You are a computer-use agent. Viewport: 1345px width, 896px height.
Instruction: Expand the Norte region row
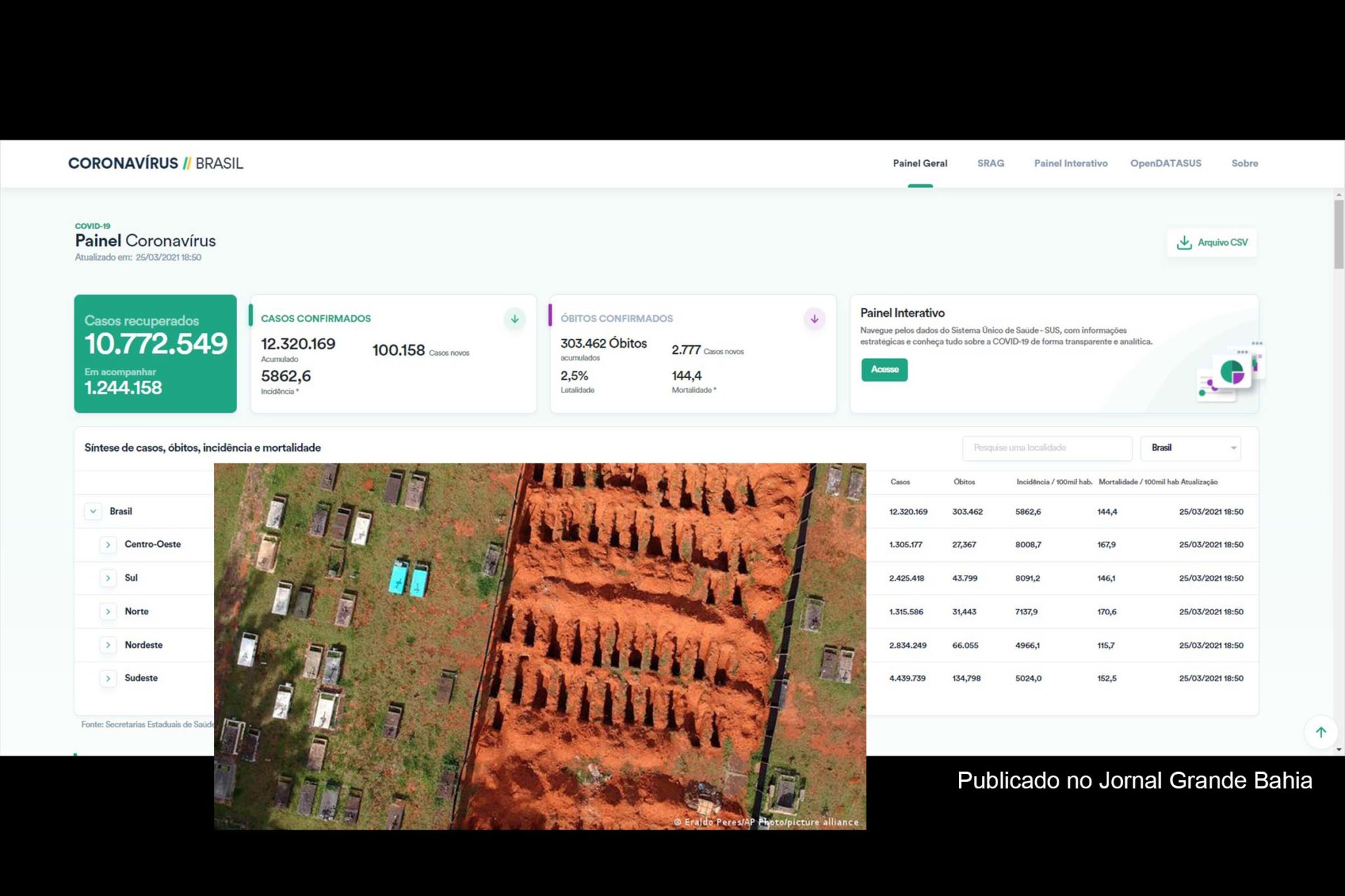tap(108, 612)
